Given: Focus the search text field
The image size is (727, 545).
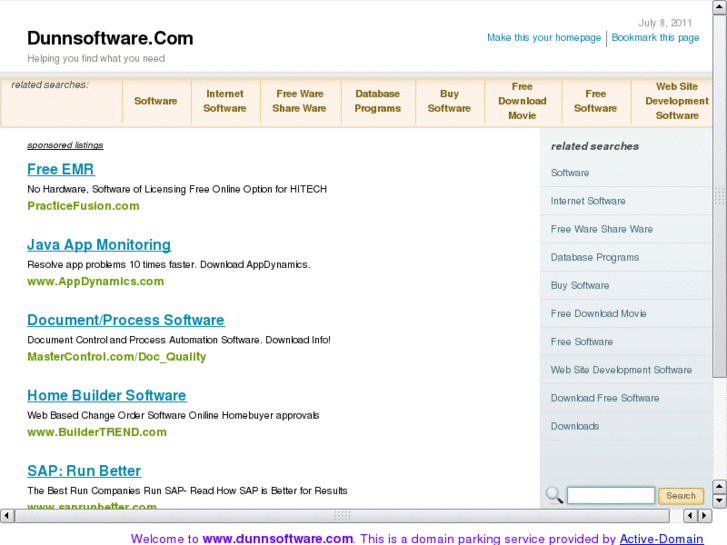Looking at the screenshot, I should point(611,495).
